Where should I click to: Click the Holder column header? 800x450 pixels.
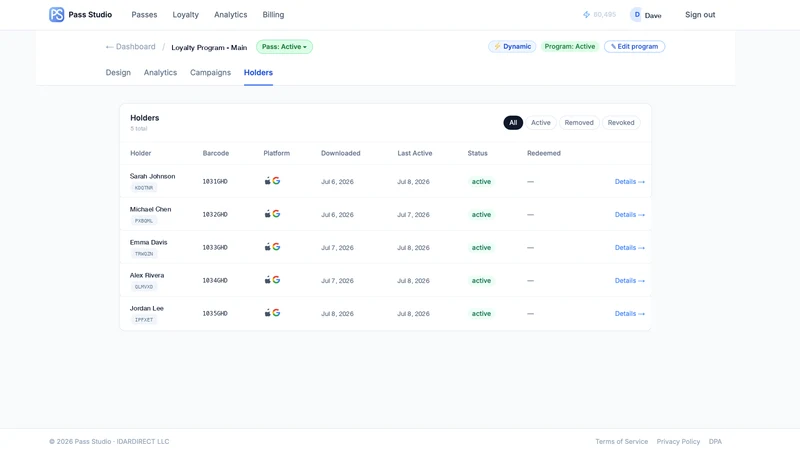click(x=140, y=153)
